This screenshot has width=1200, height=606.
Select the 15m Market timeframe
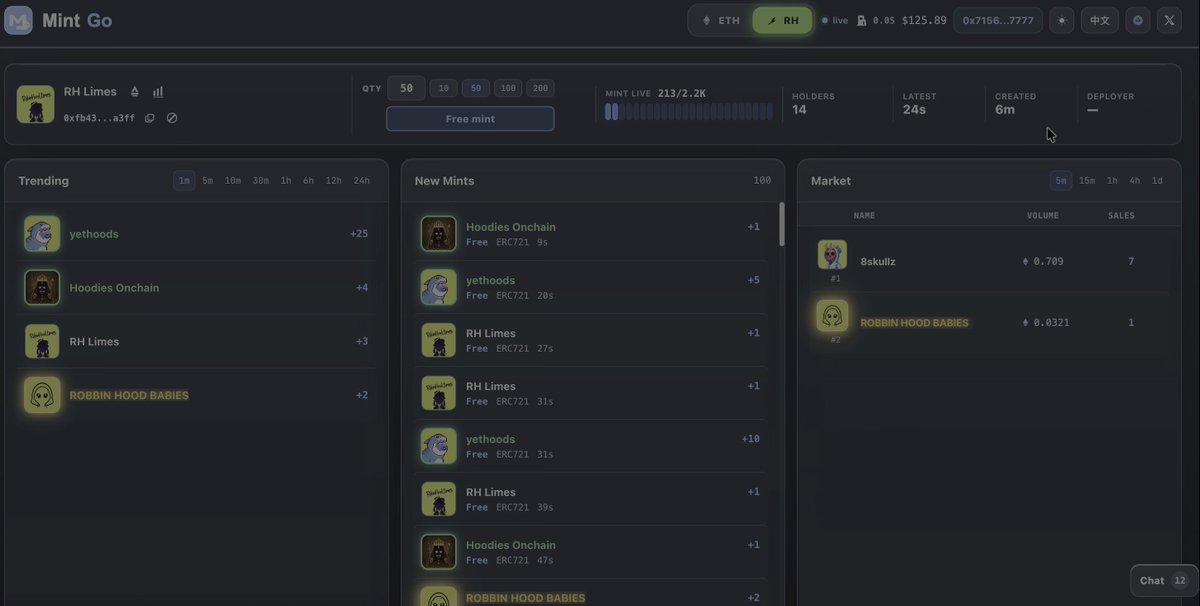click(x=1087, y=181)
